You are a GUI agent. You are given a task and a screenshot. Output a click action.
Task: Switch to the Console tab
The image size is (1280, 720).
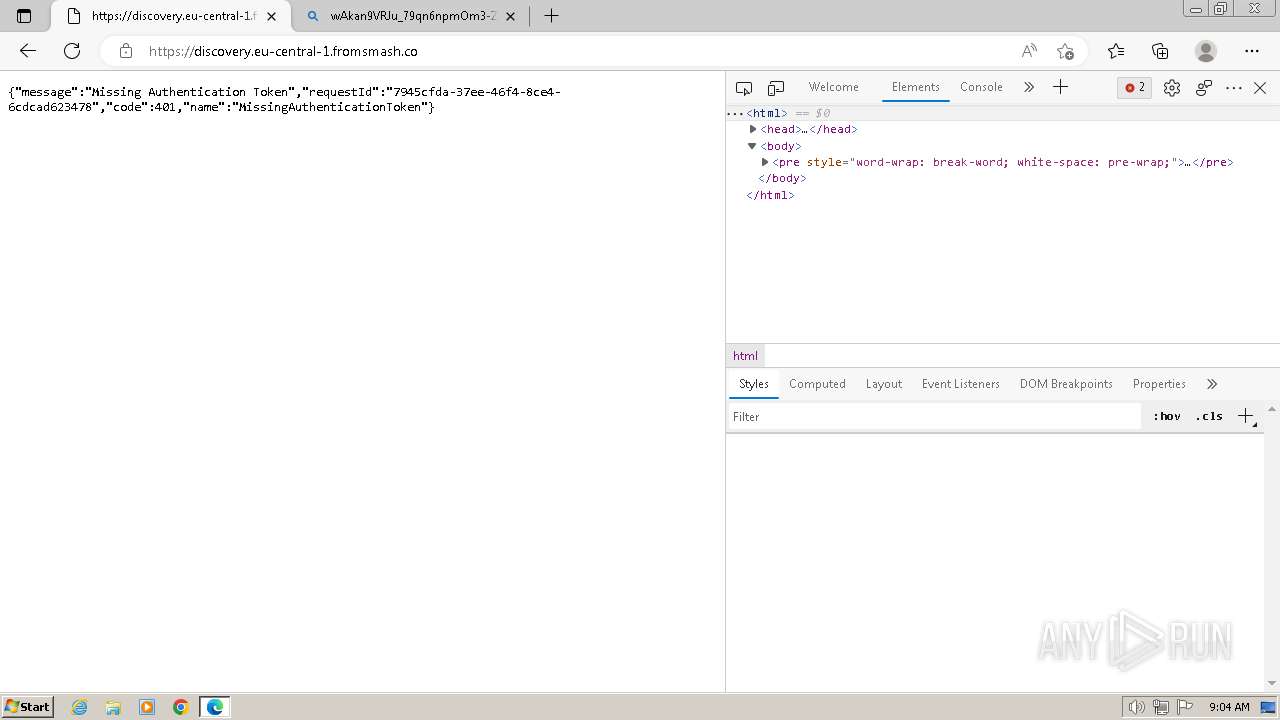[x=981, y=87]
